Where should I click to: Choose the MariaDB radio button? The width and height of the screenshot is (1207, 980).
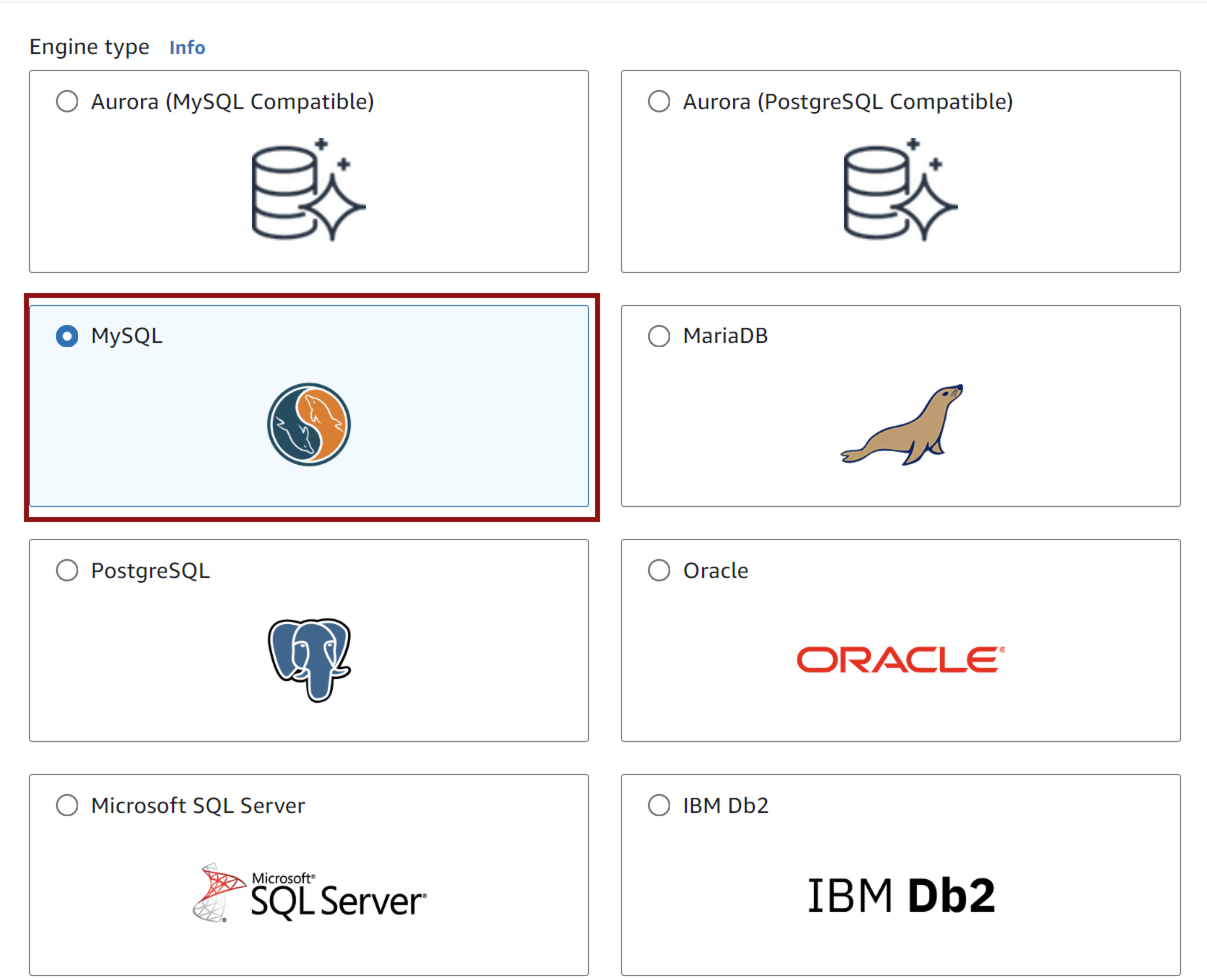659,336
